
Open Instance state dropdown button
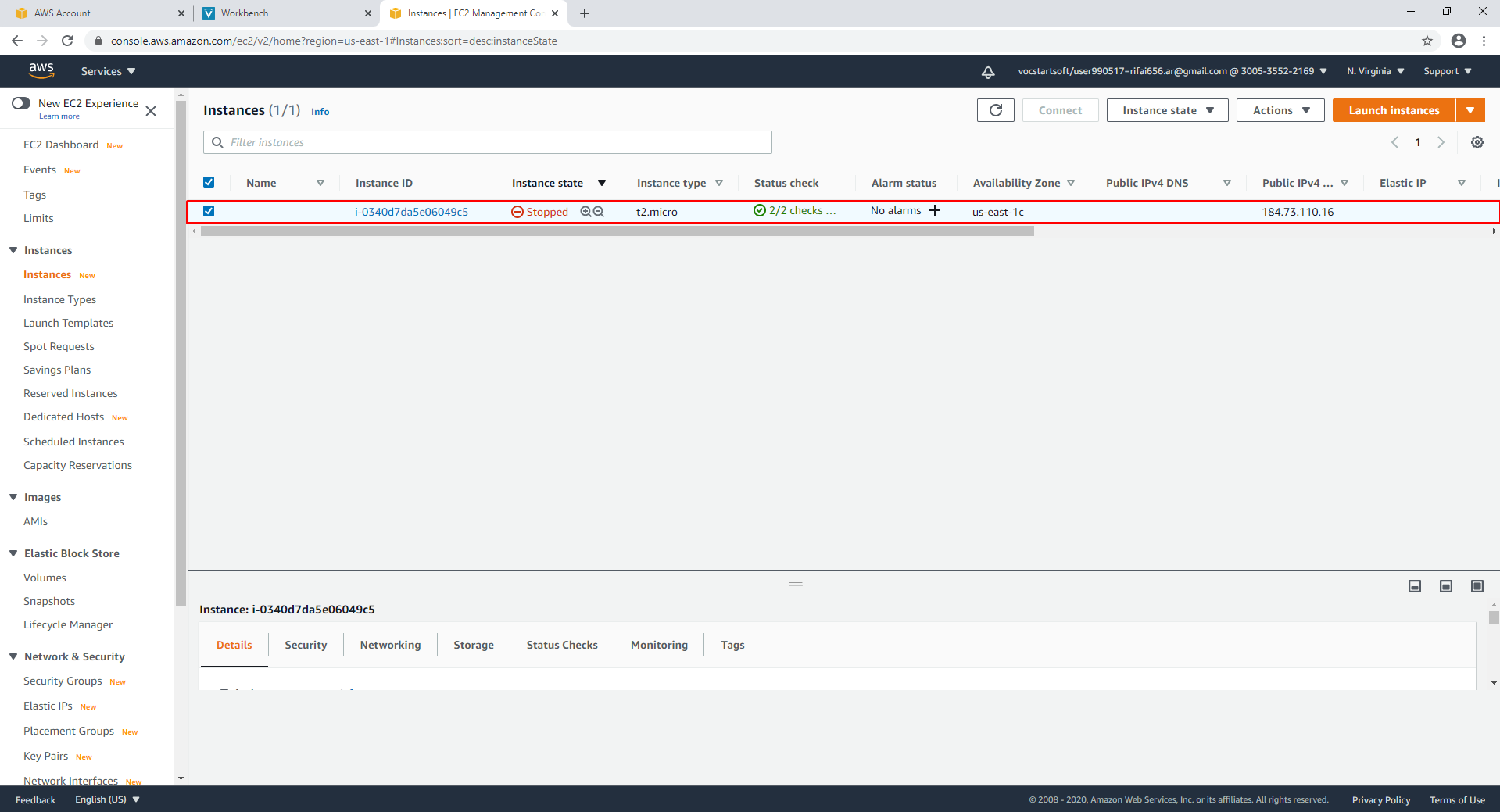coord(1167,110)
